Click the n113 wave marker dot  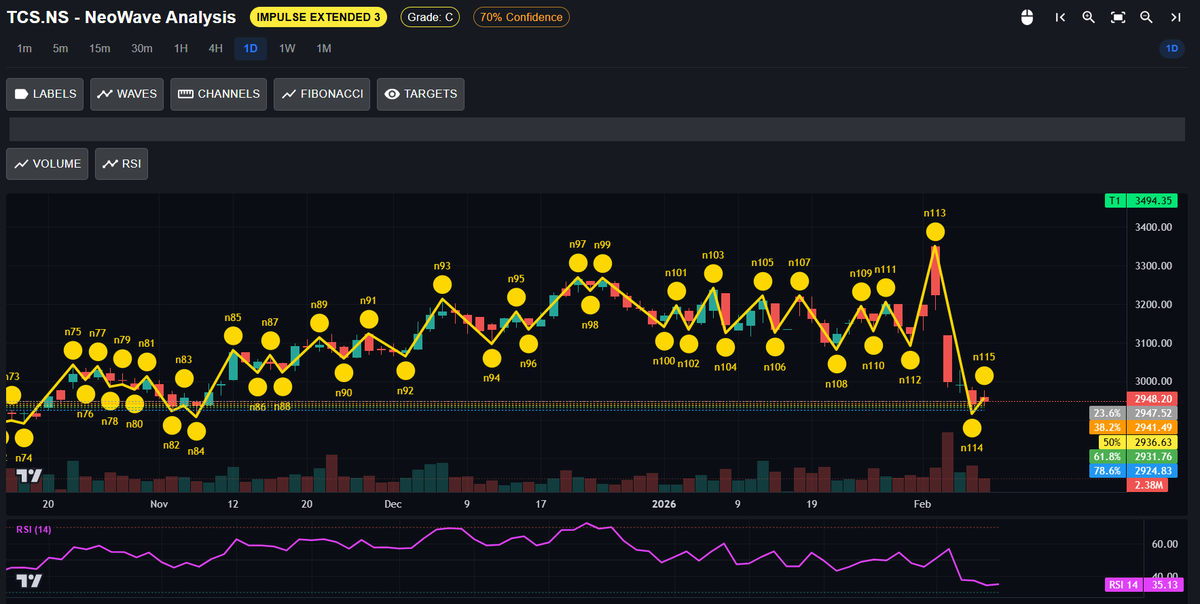(935, 232)
